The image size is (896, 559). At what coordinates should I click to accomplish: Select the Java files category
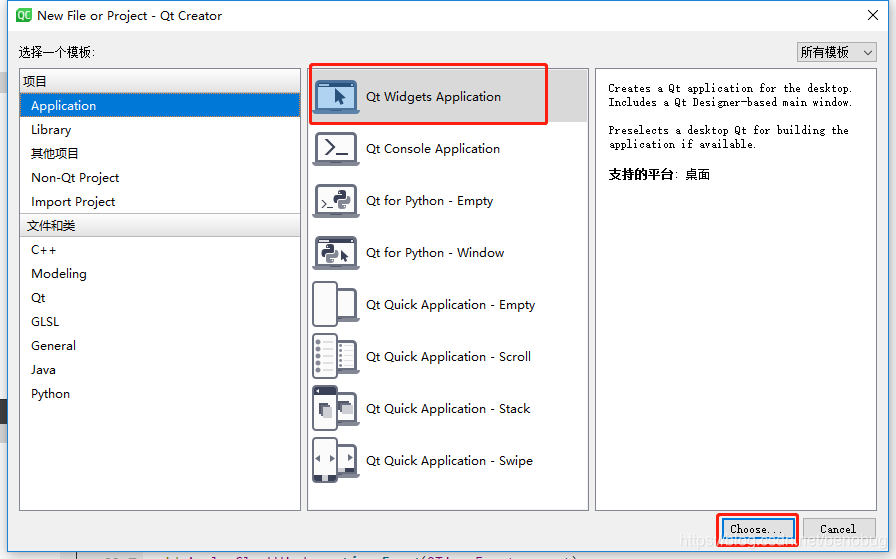pos(160,370)
